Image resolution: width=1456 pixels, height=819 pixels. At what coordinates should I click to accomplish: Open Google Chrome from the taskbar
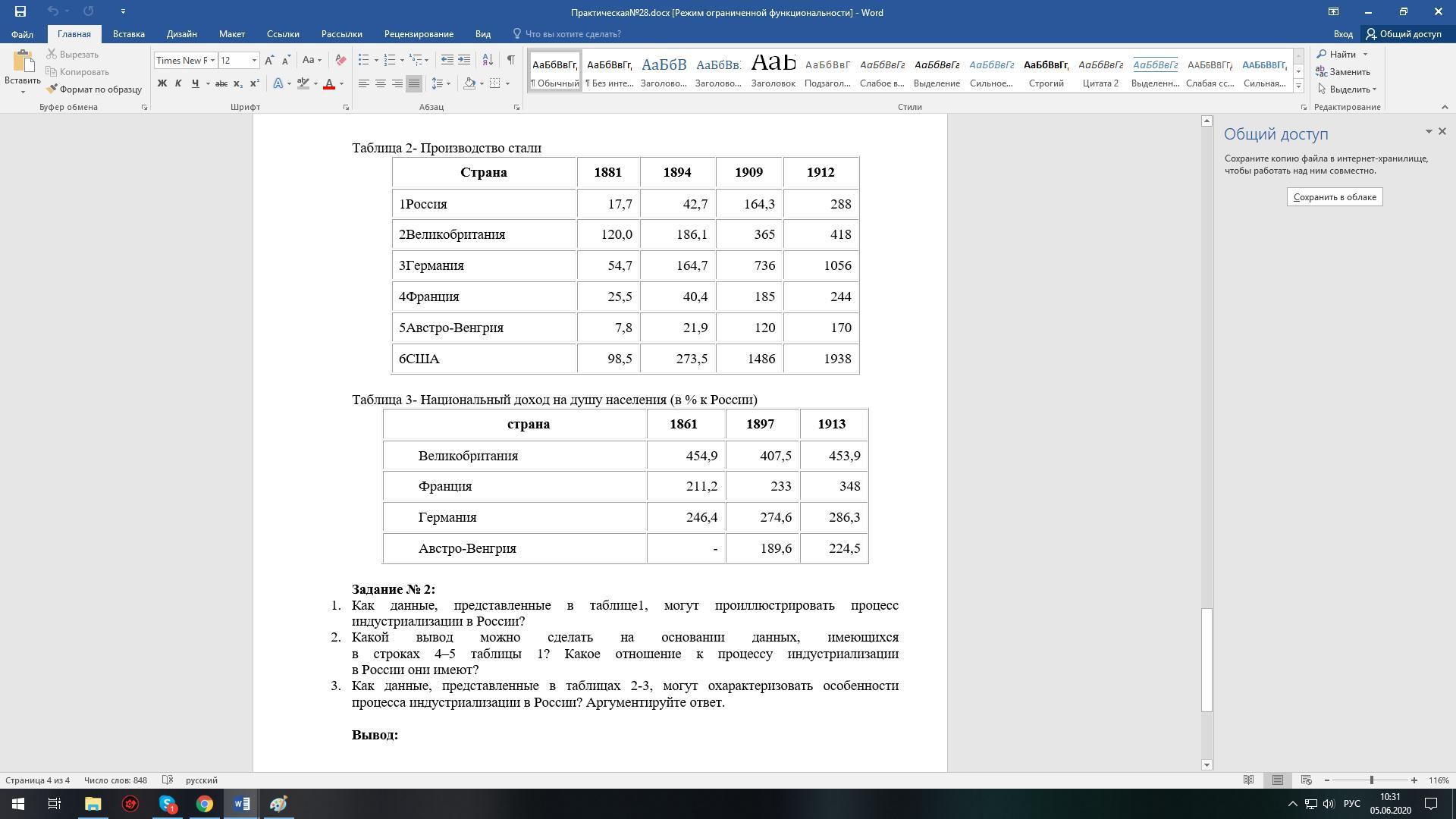point(205,804)
